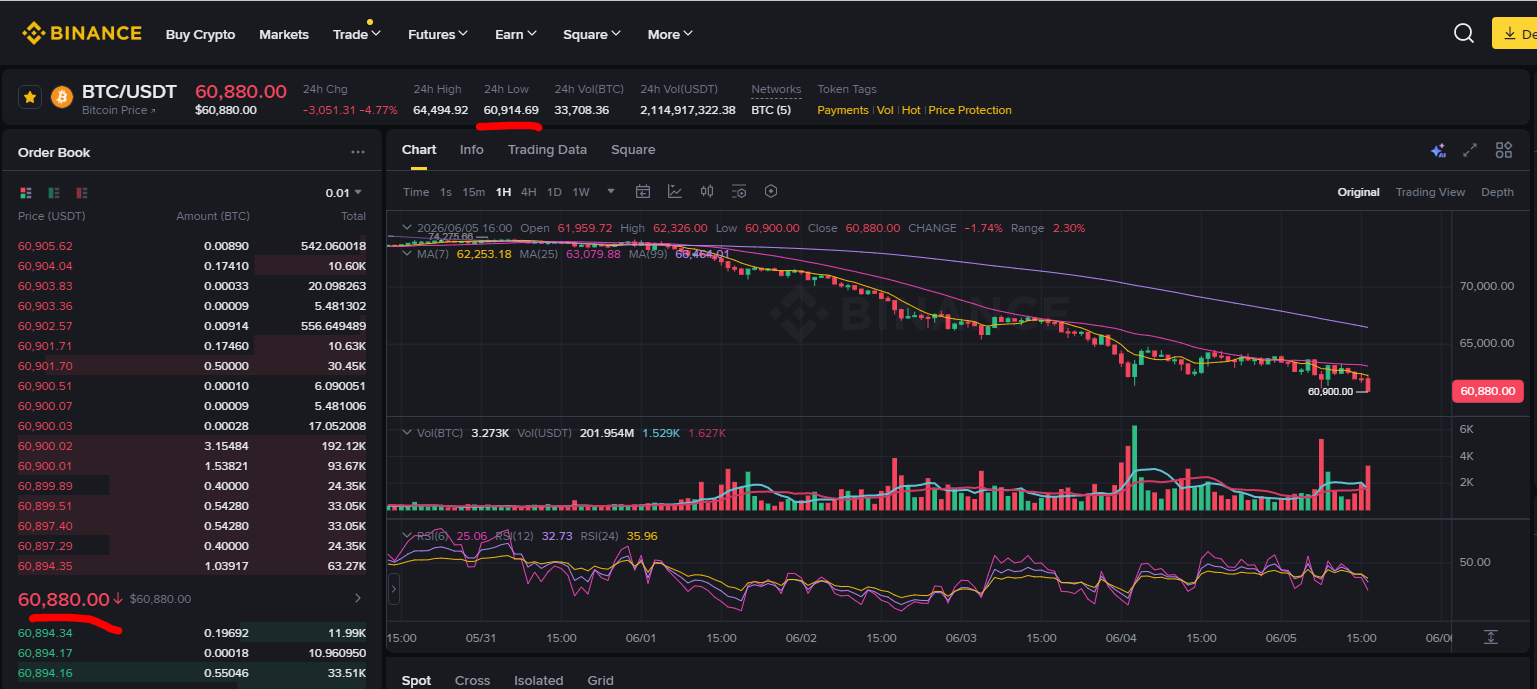The width and height of the screenshot is (1537, 689).
Task: Expand more time intervals dropdown arrow
Action: click(x=611, y=192)
